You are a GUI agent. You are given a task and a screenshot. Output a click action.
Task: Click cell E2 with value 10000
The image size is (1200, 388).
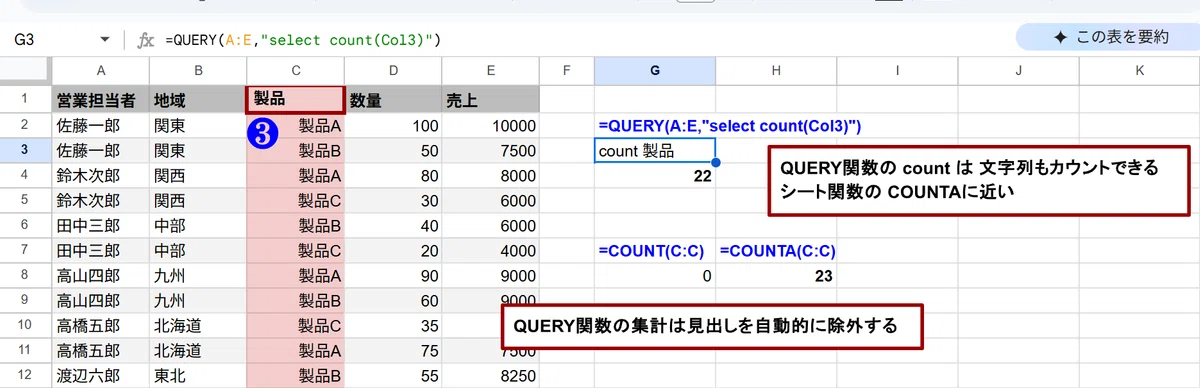click(490, 126)
